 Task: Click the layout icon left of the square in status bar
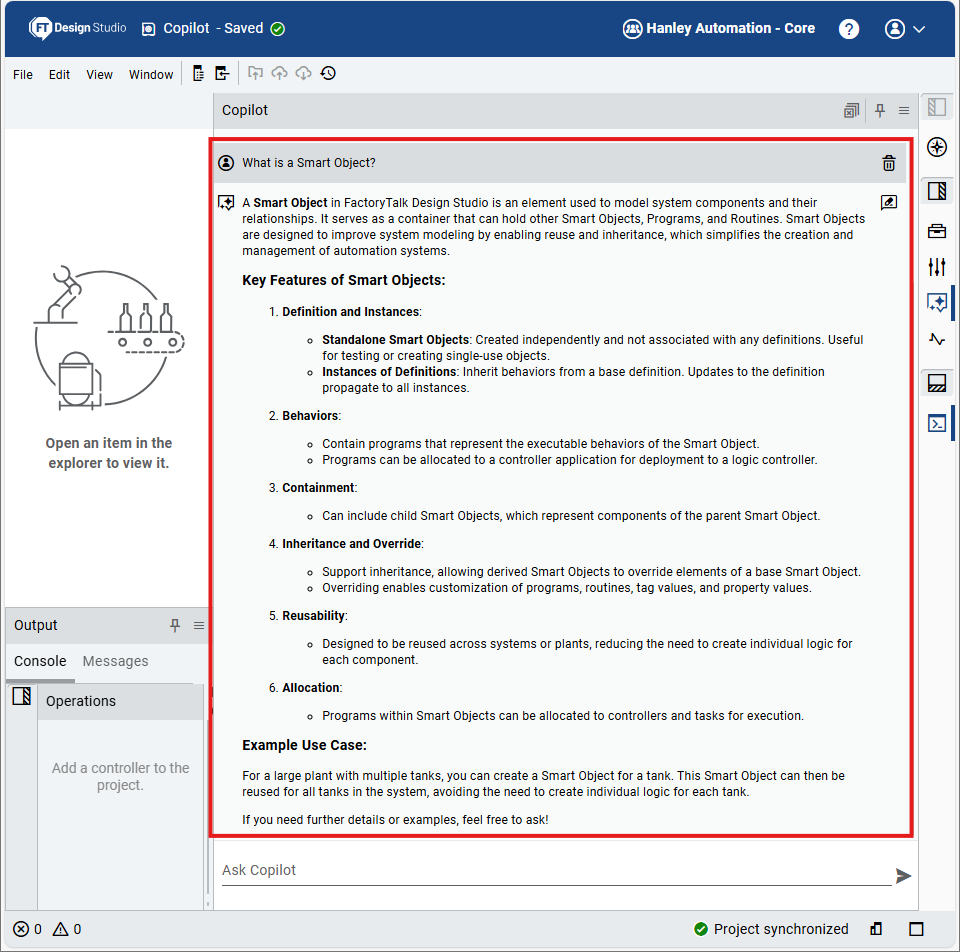876,929
